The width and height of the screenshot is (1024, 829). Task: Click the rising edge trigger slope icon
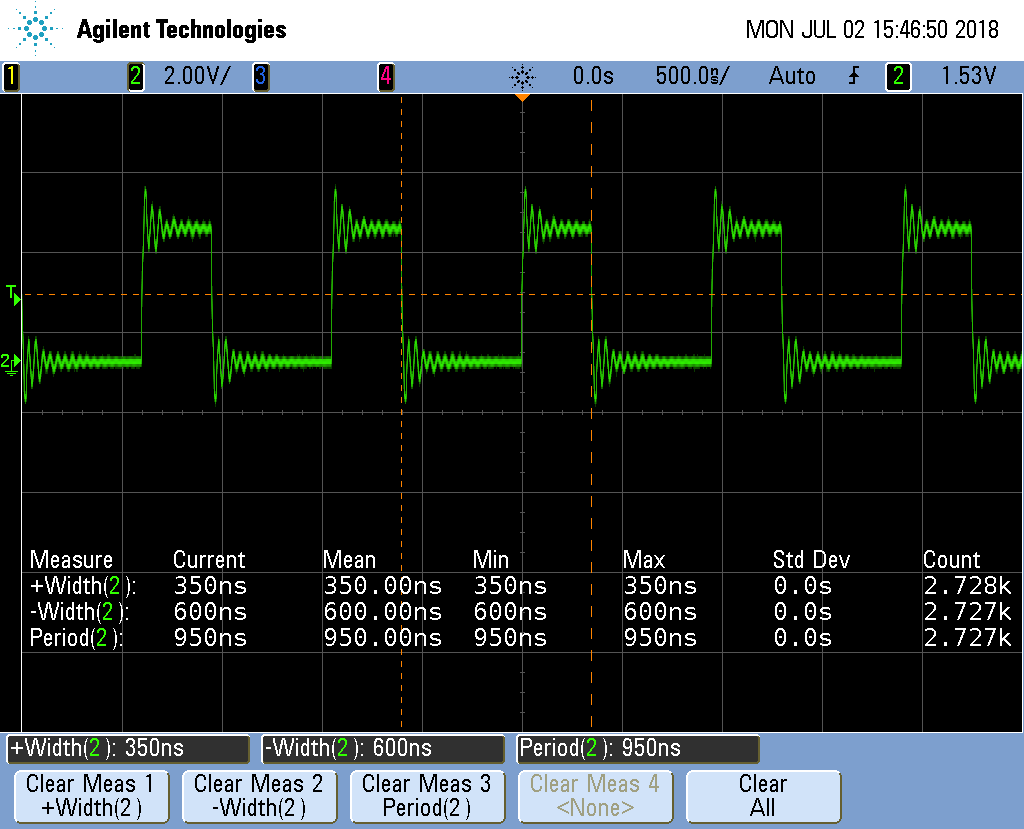point(853,76)
